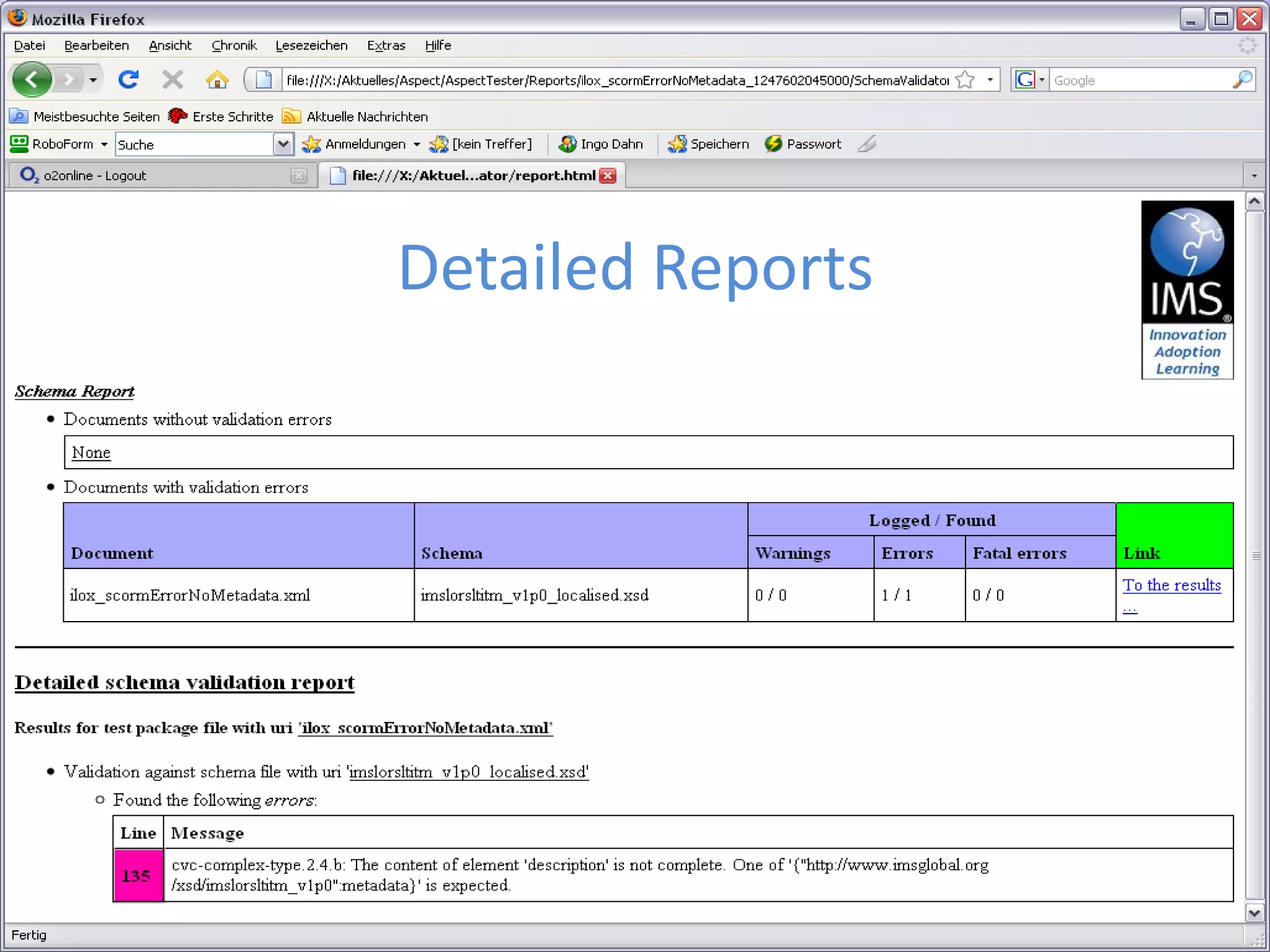Click the Anmeldungen RoboForm button

coord(353,144)
